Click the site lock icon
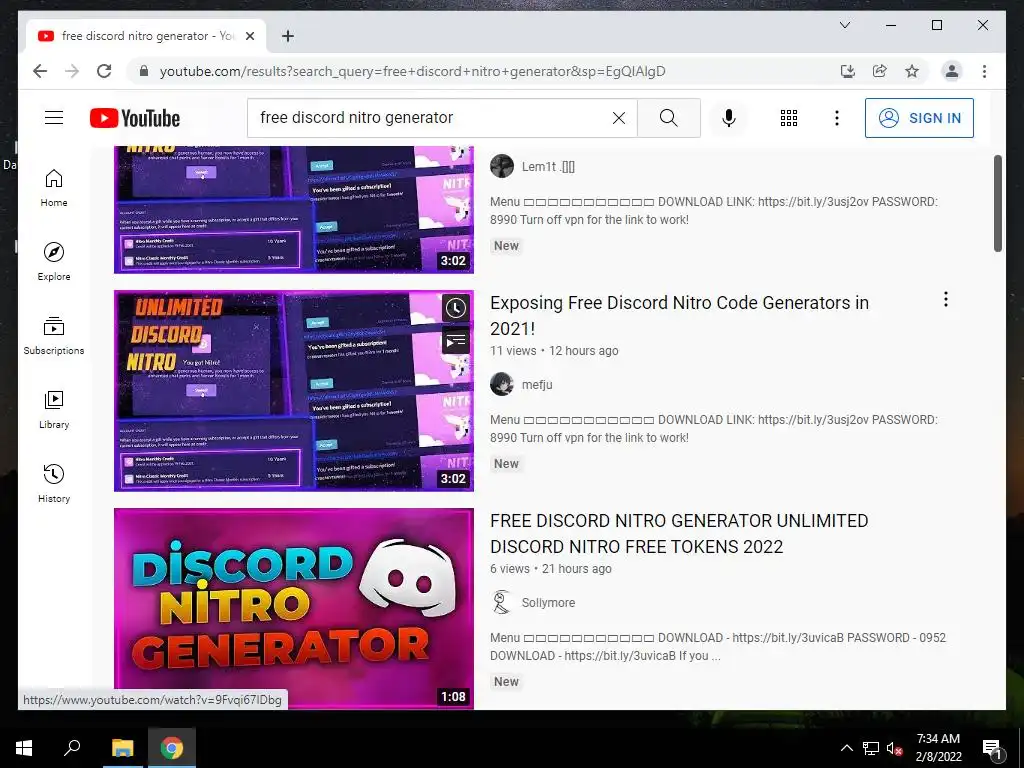Screen dimensions: 1024x768 tap(144, 71)
